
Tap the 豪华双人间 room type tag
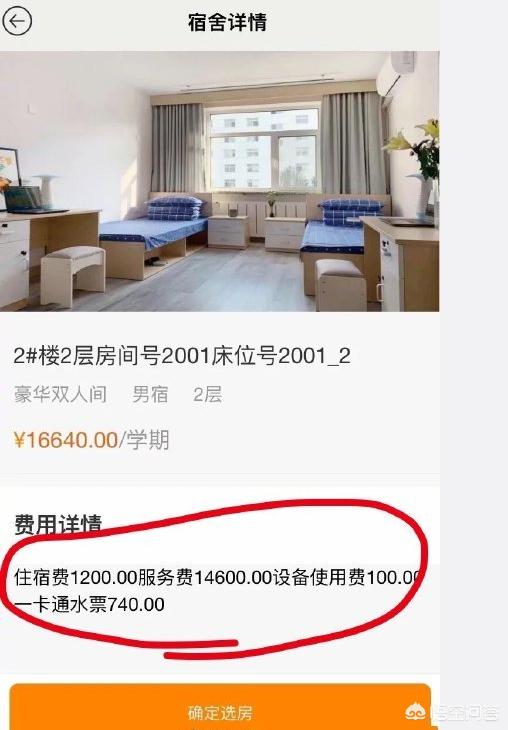[60, 394]
